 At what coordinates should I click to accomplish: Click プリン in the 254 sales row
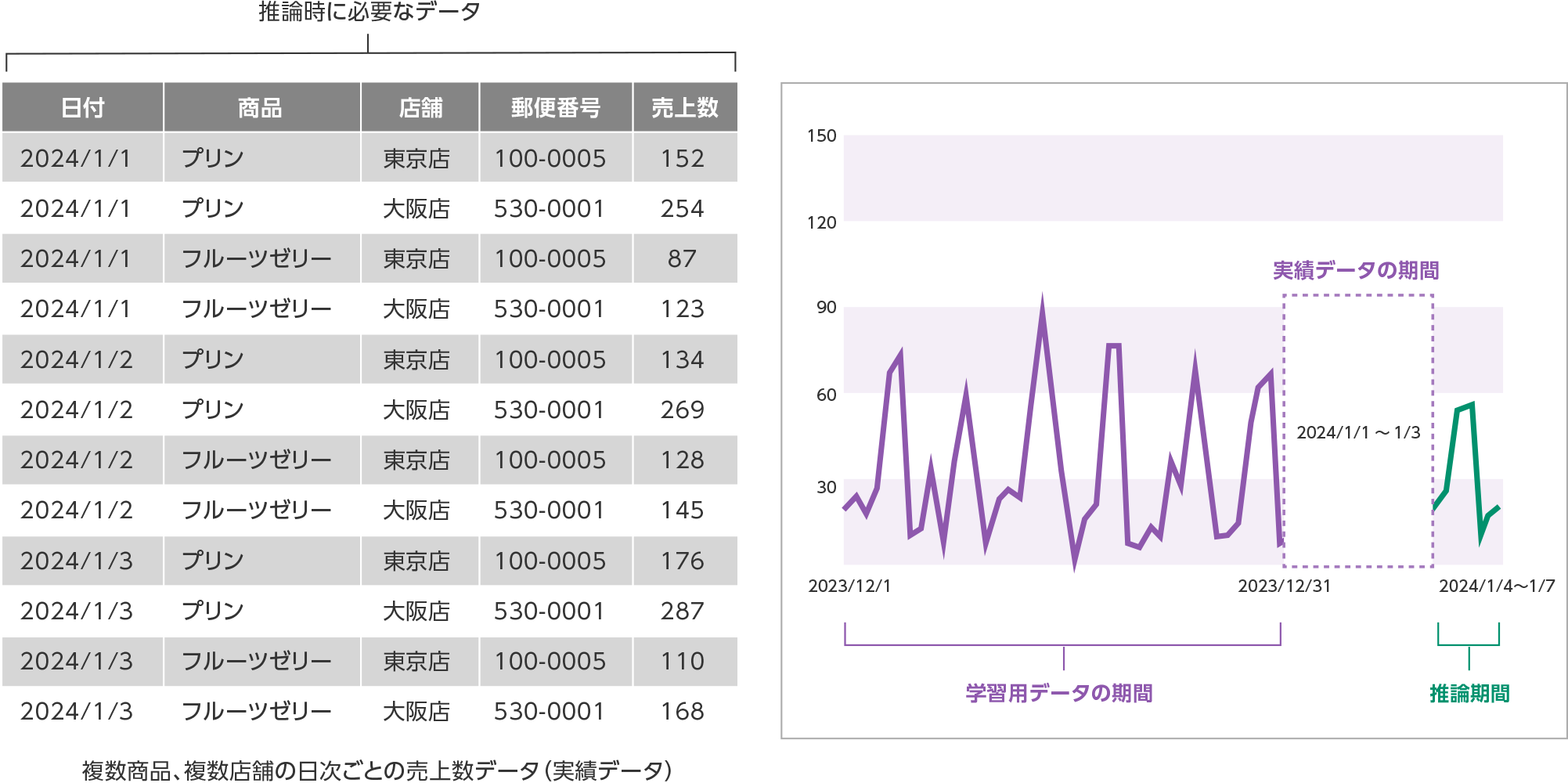pyautogui.click(x=213, y=208)
